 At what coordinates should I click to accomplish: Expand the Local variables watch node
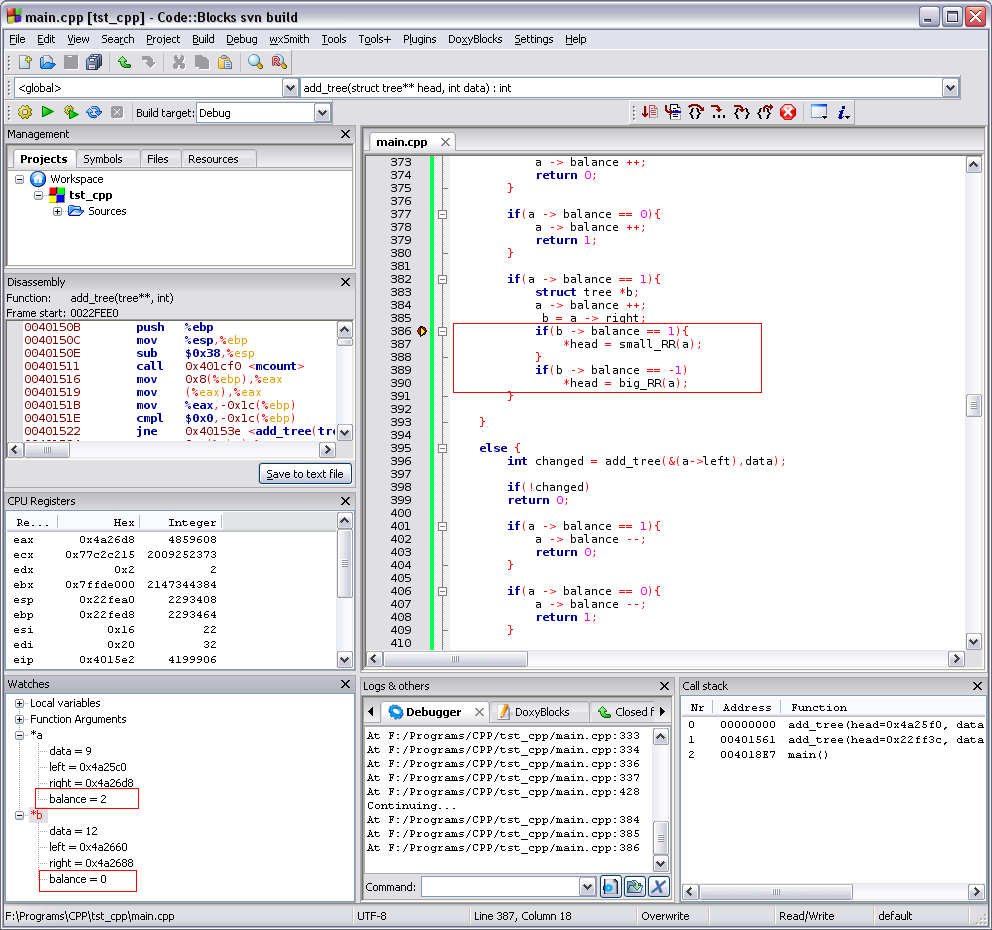click(20, 703)
